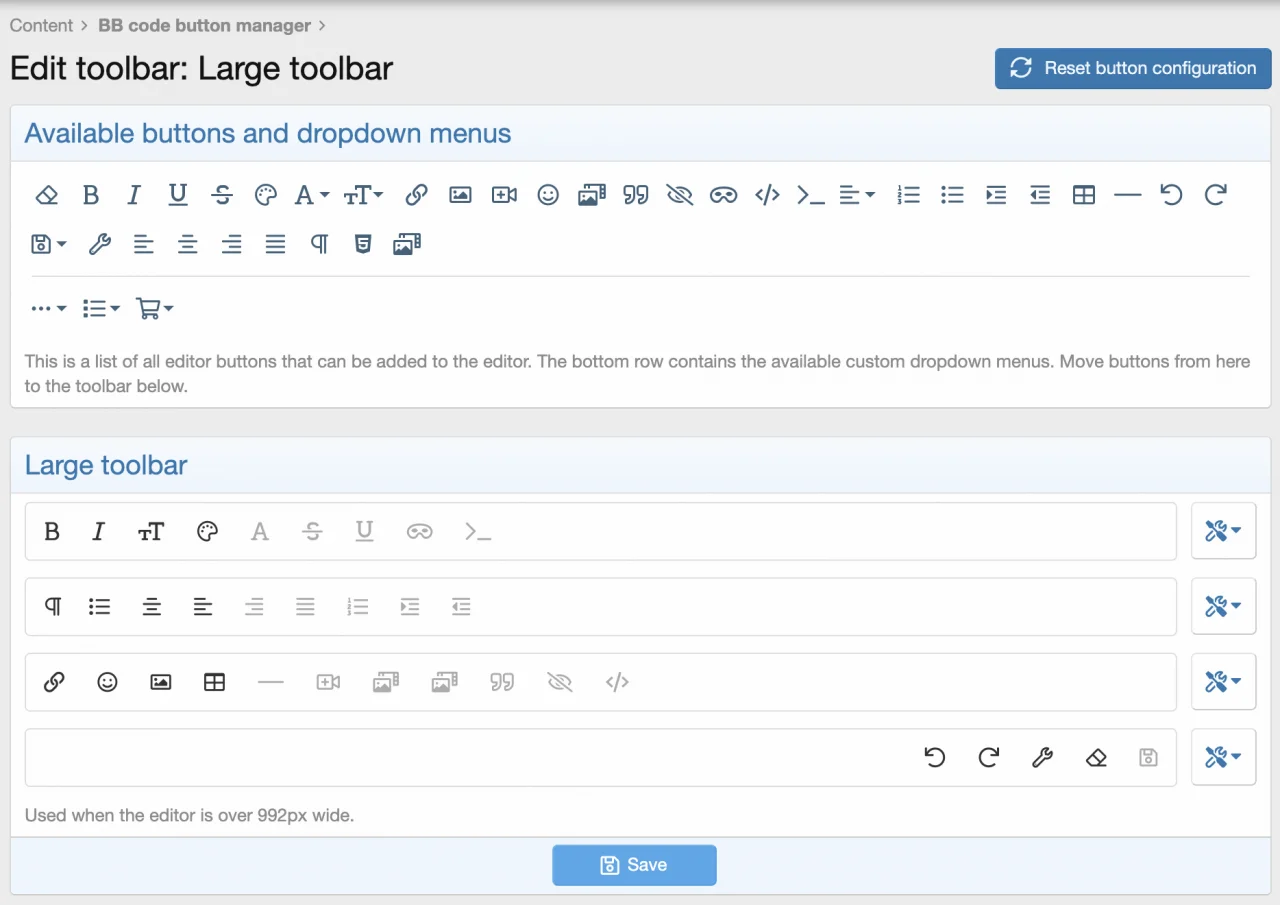Click indent icon in Available buttons
Screen dimensions: 1280x905
pyautogui.click(x=996, y=196)
